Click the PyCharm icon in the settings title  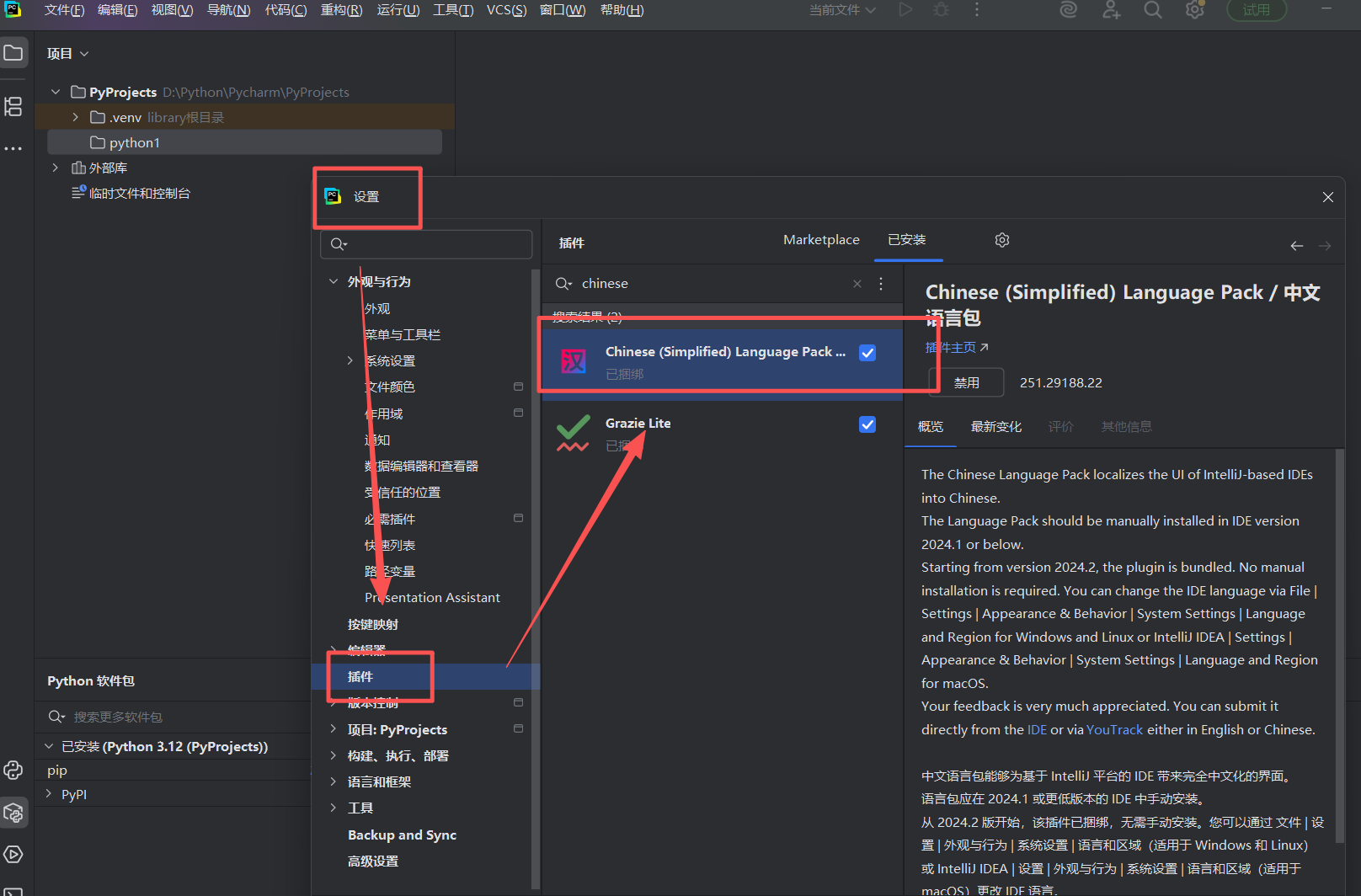click(x=333, y=196)
